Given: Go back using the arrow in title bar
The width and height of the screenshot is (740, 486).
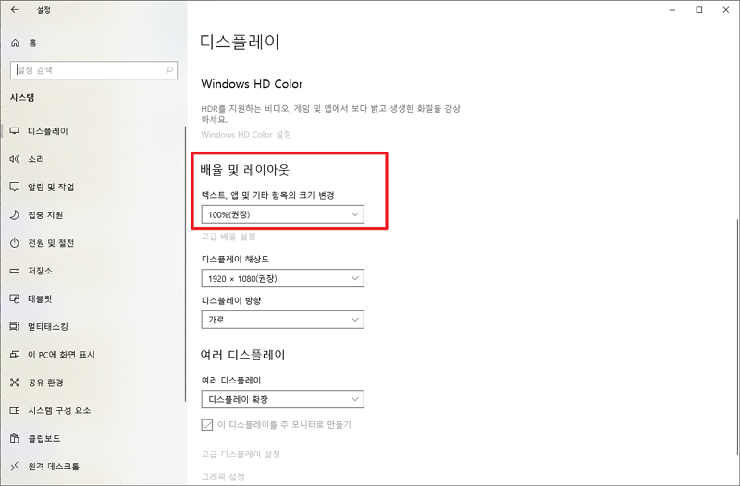Looking at the screenshot, I should (14, 10).
